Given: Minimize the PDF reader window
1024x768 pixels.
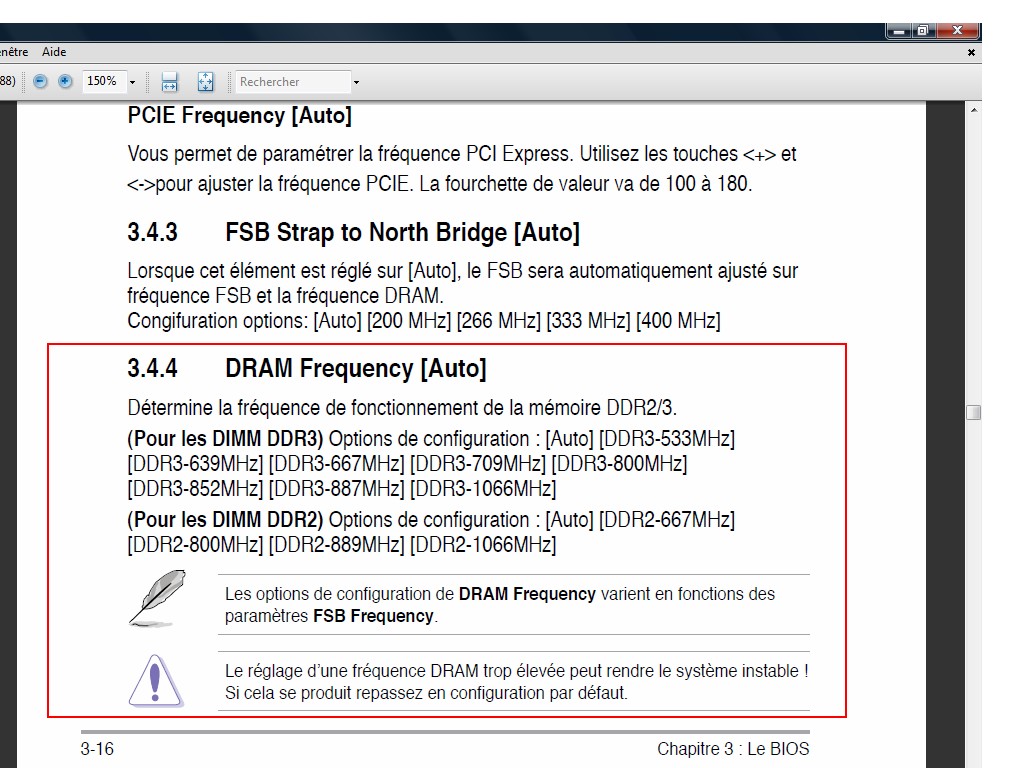Looking at the screenshot, I should pos(899,31).
